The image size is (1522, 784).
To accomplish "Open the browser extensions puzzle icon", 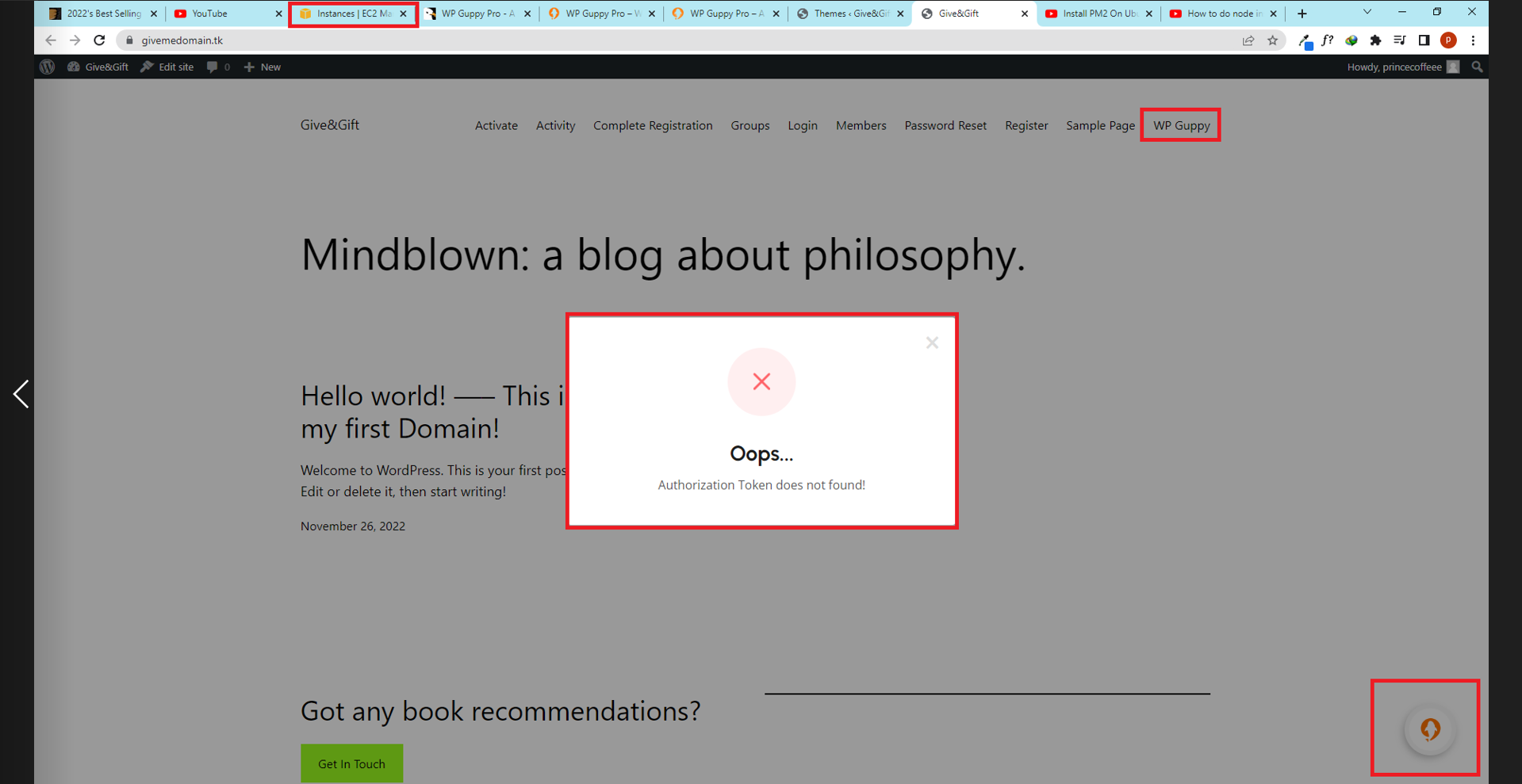I will 1375,40.
